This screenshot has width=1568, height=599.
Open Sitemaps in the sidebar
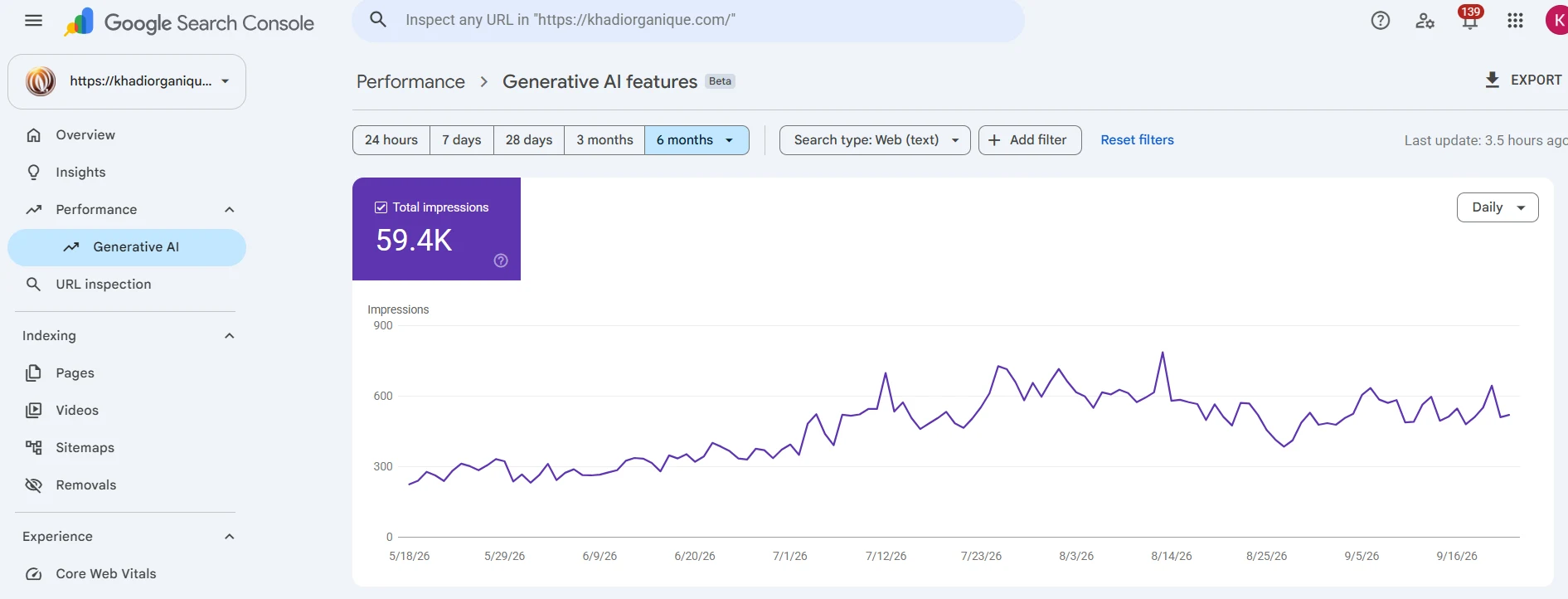[127, 448]
